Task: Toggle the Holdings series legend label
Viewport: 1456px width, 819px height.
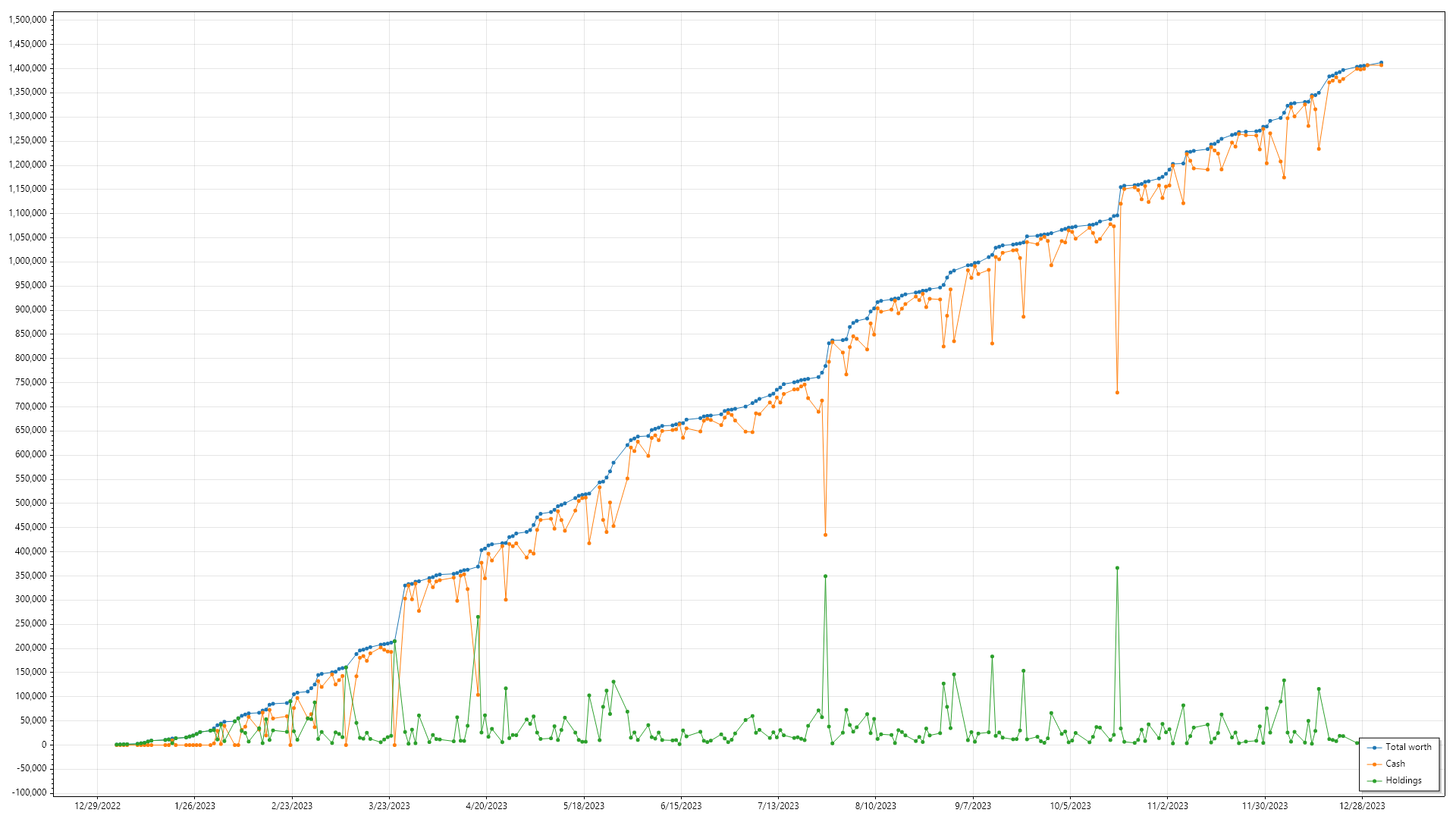Action: click(1404, 781)
